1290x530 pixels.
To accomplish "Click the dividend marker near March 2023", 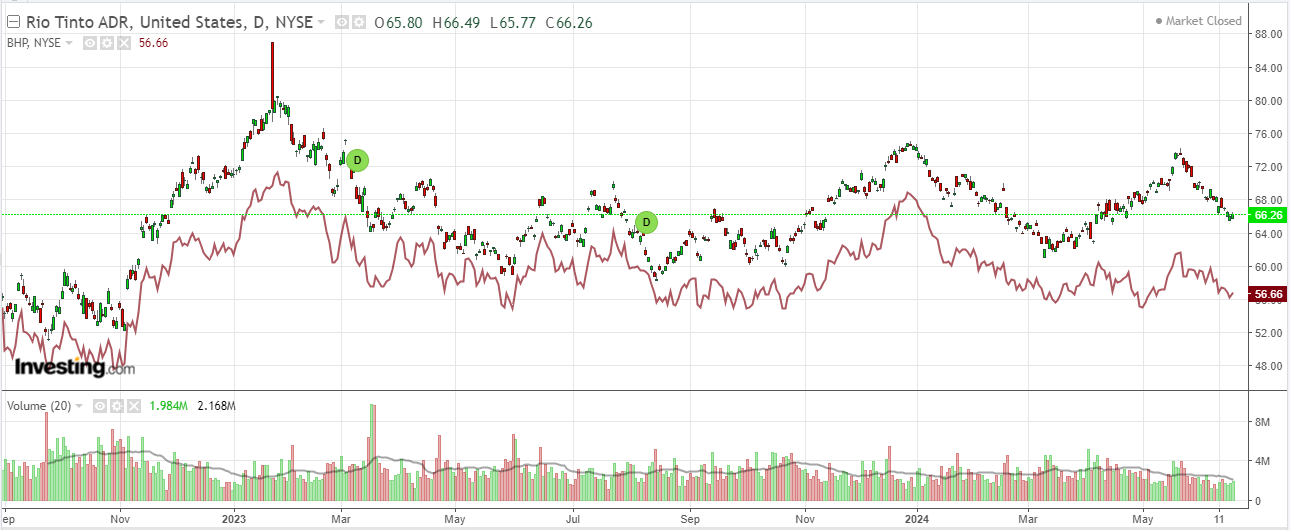I will click(357, 160).
